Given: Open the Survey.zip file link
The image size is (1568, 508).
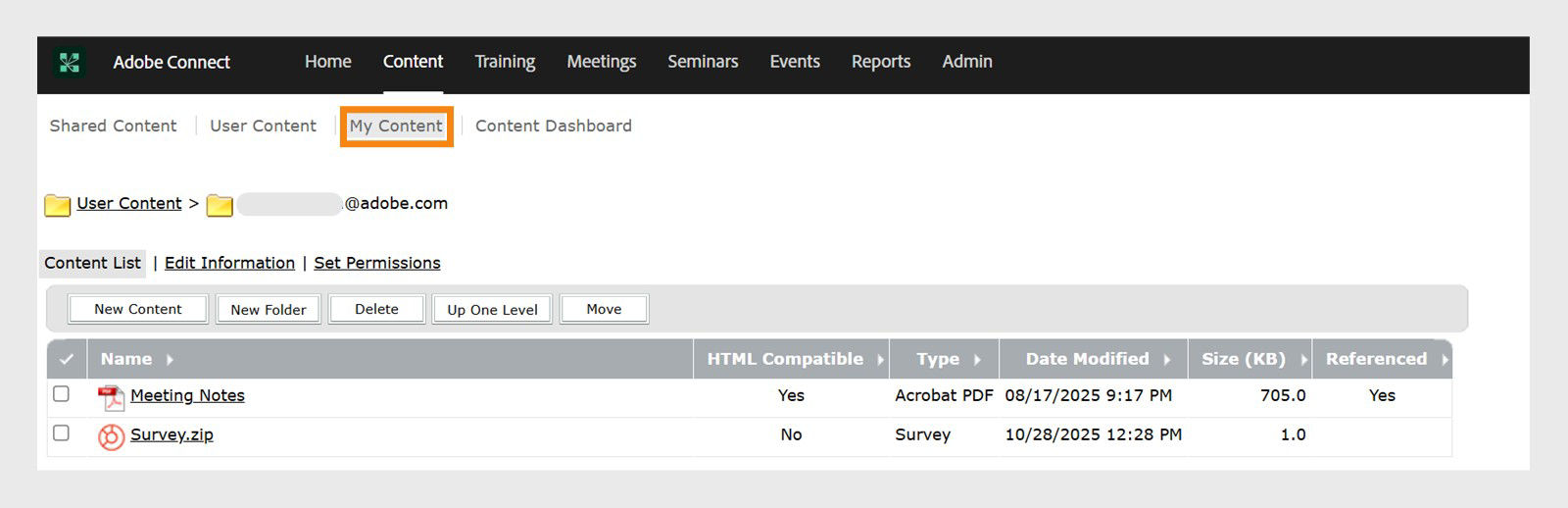Looking at the screenshot, I should (171, 434).
